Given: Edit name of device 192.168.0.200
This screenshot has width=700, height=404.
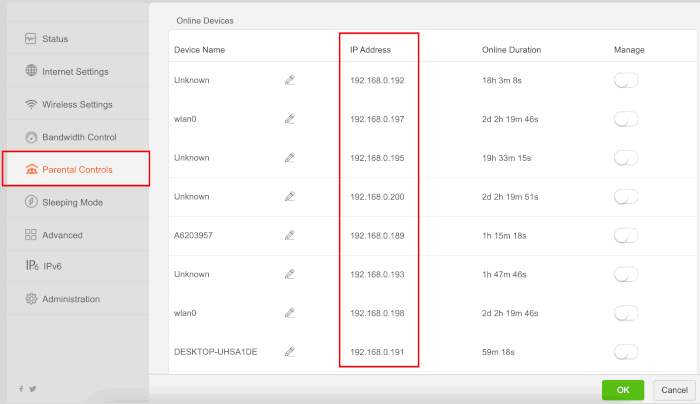Looking at the screenshot, I should [290, 197].
